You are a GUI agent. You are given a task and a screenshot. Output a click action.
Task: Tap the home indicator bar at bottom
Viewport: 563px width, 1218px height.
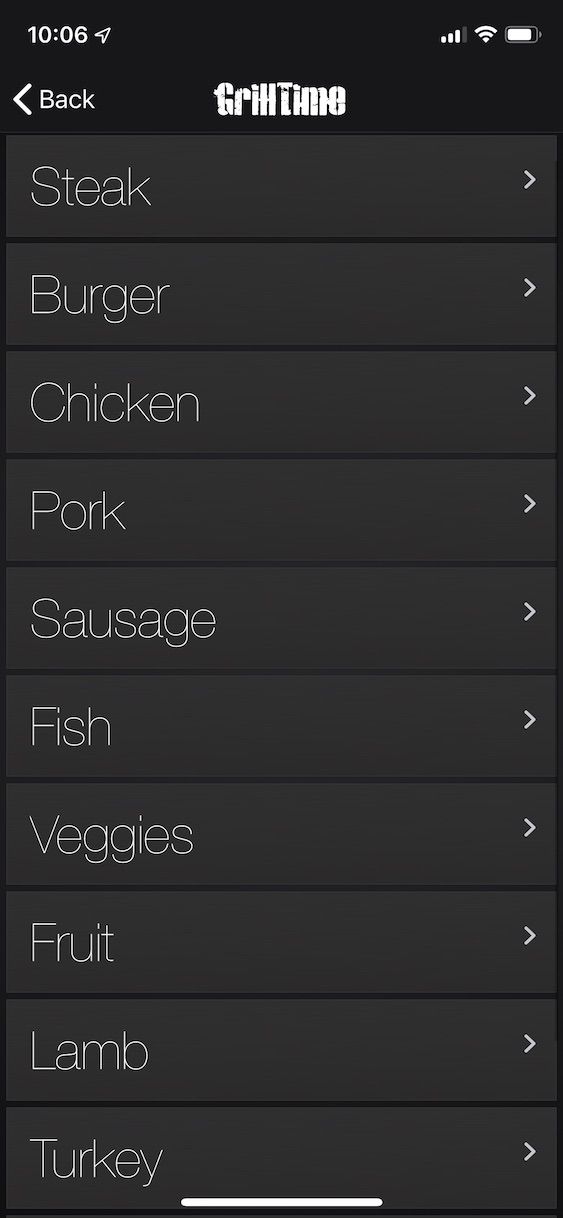(x=281, y=1202)
